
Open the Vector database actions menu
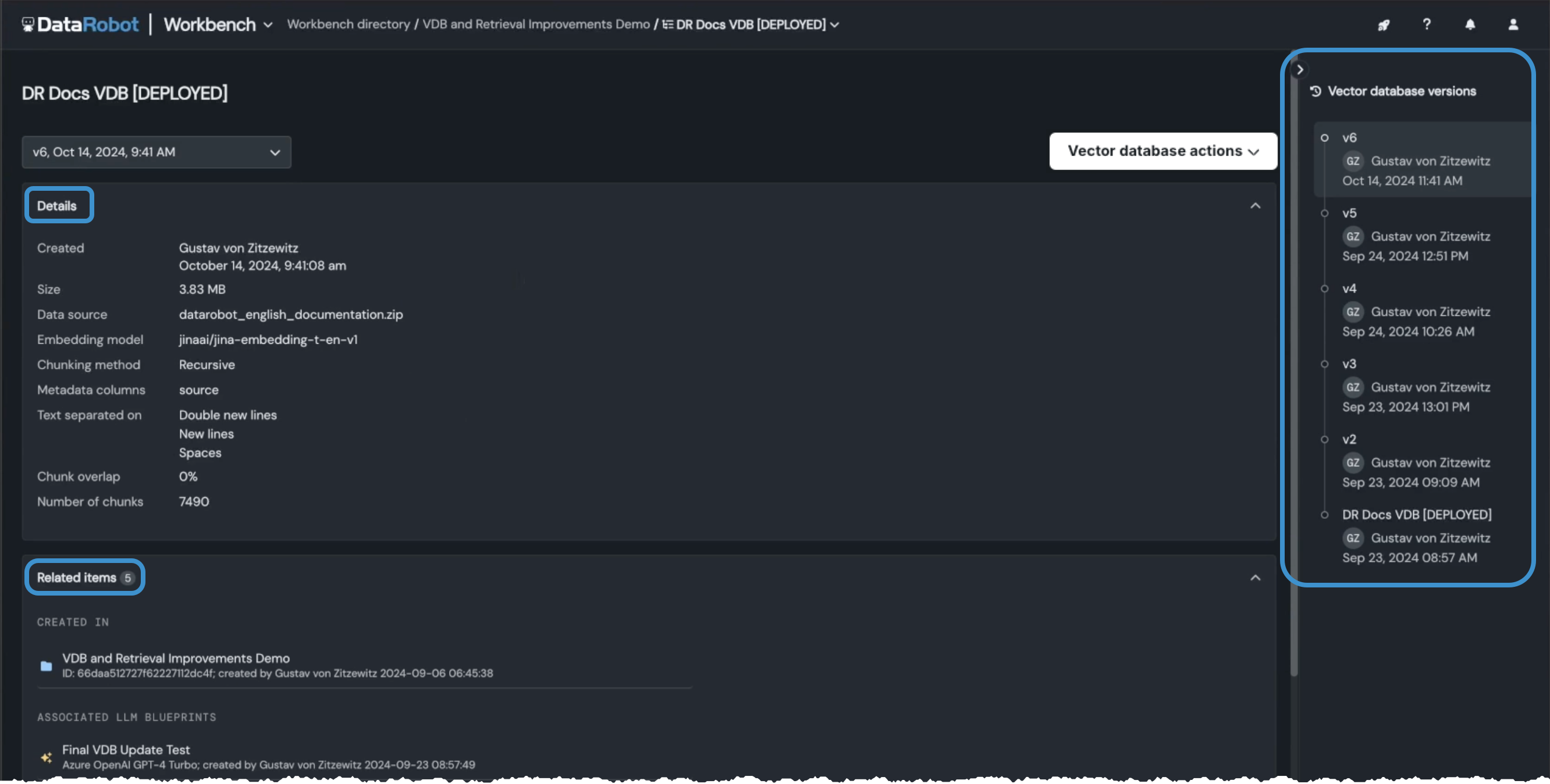[1162, 151]
